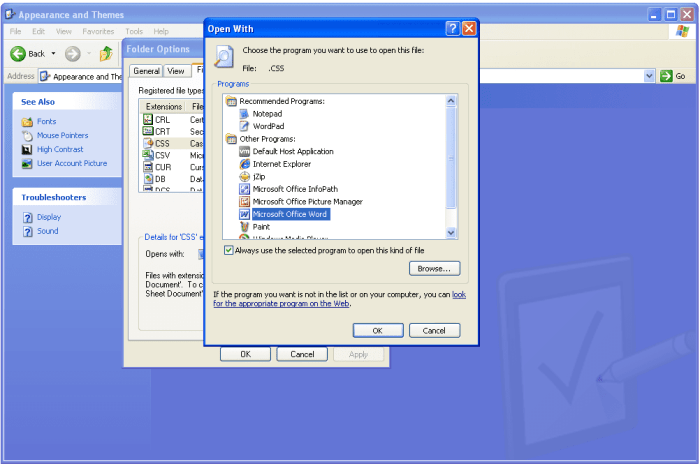Launch the Sound troubleshooter

coord(47,231)
